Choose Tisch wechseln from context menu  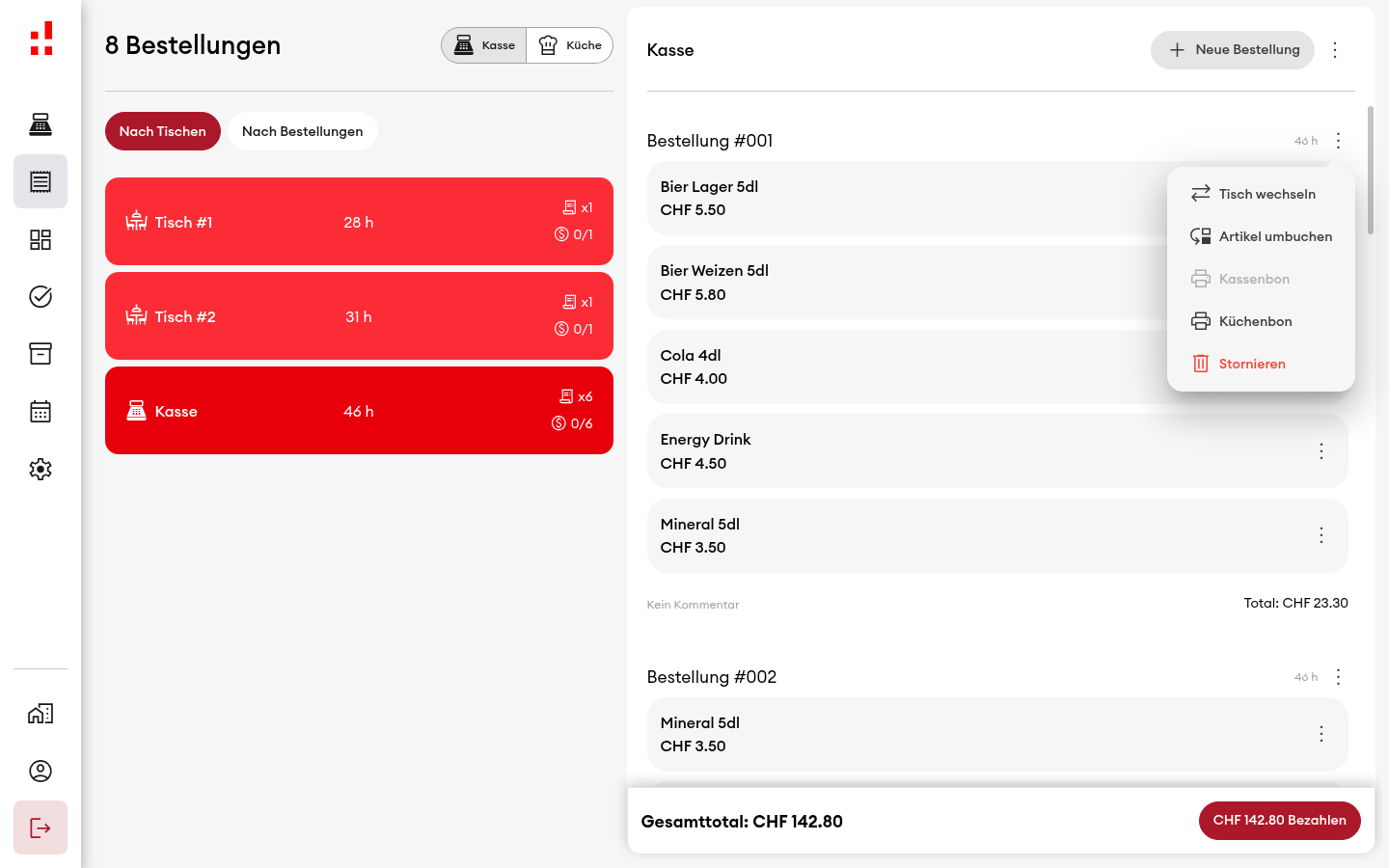click(1261, 194)
